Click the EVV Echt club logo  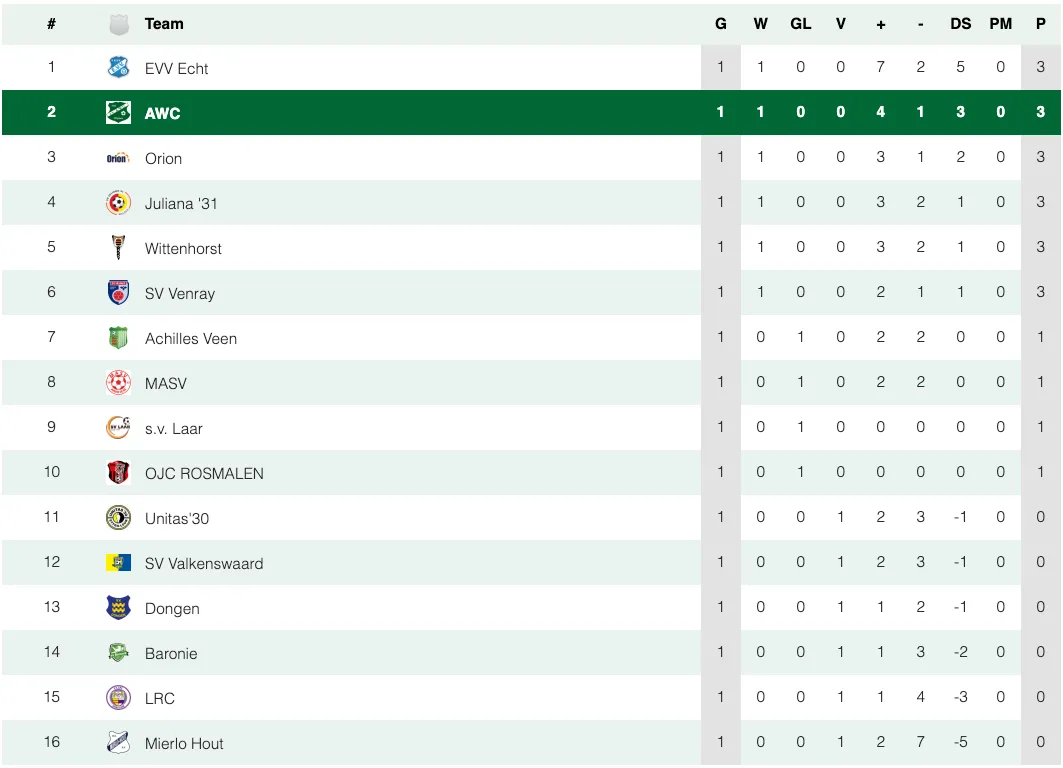point(118,68)
